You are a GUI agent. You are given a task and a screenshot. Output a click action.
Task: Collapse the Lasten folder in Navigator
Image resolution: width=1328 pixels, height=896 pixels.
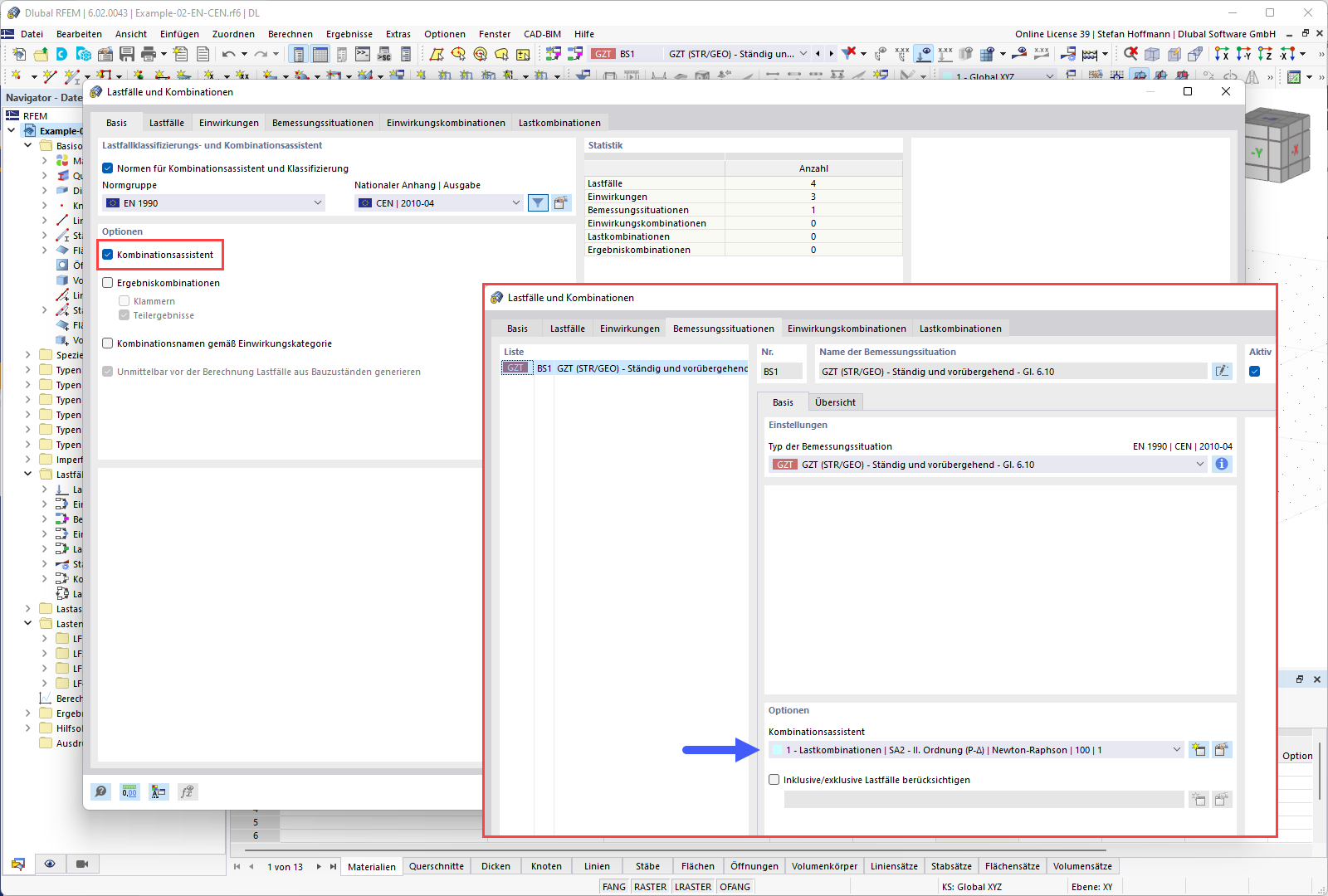pos(28,624)
